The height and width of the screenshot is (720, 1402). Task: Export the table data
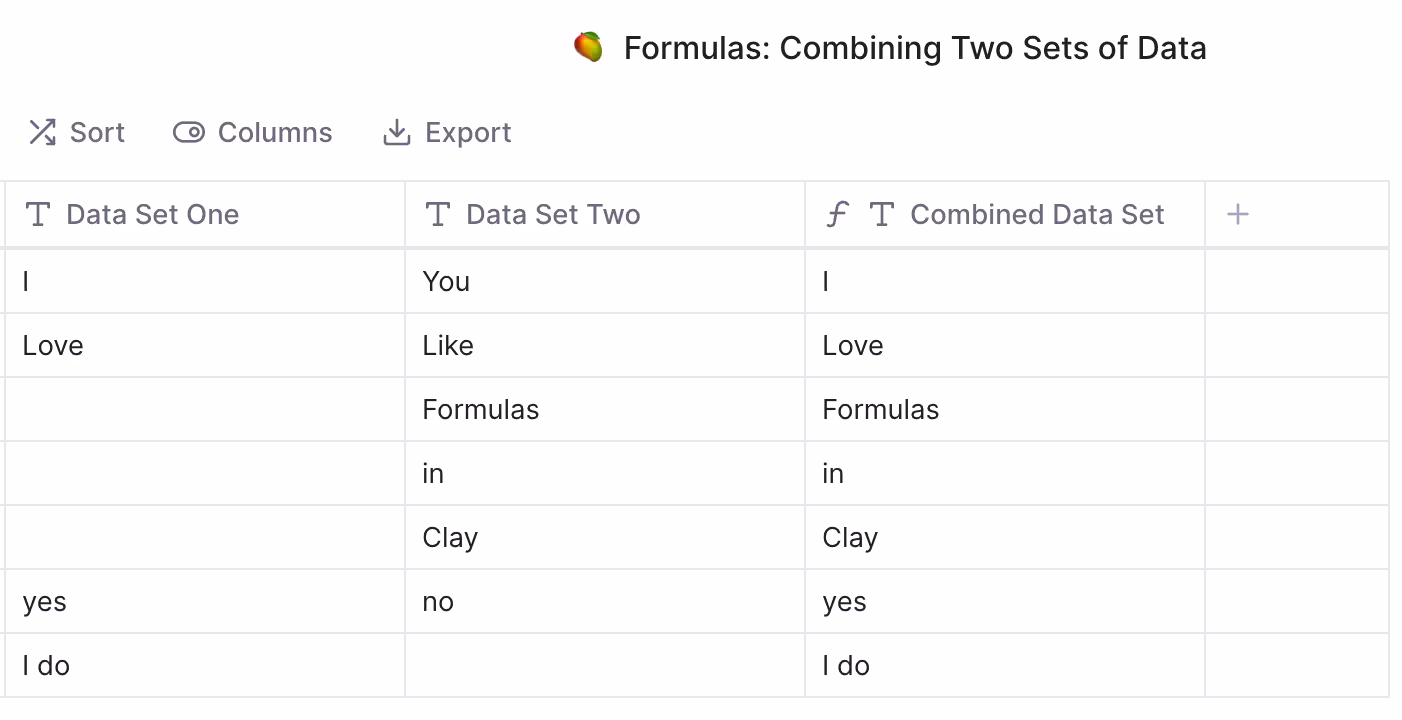(447, 132)
